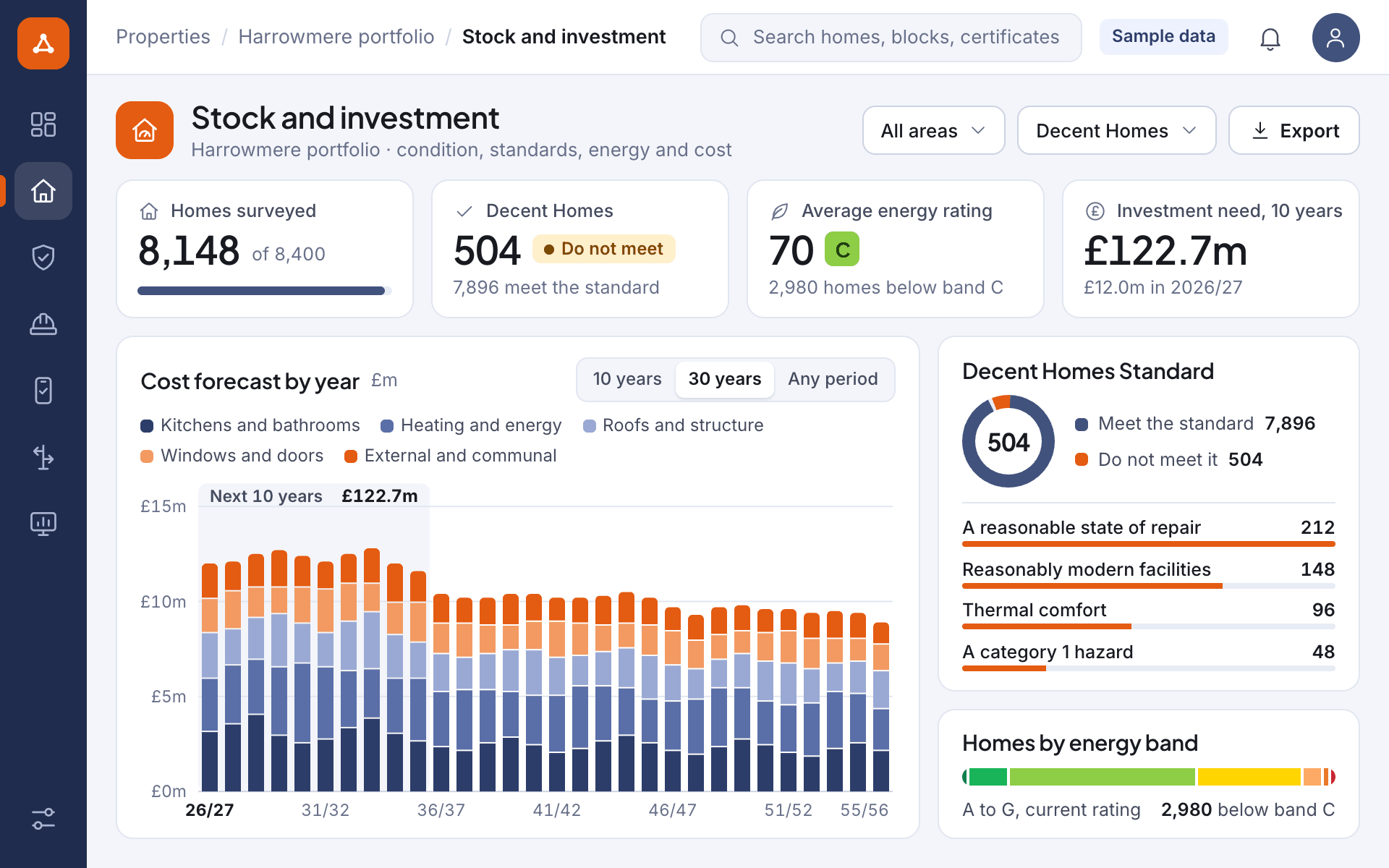Select the home properties sidebar icon
The height and width of the screenshot is (868, 1389).
(x=43, y=191)
